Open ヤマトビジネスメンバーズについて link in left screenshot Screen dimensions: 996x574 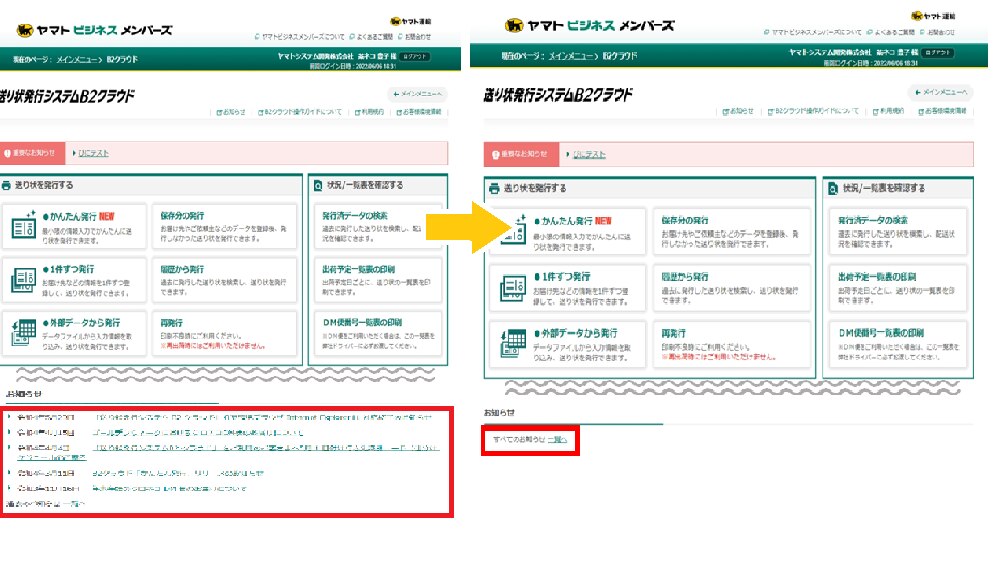[300, 37]
